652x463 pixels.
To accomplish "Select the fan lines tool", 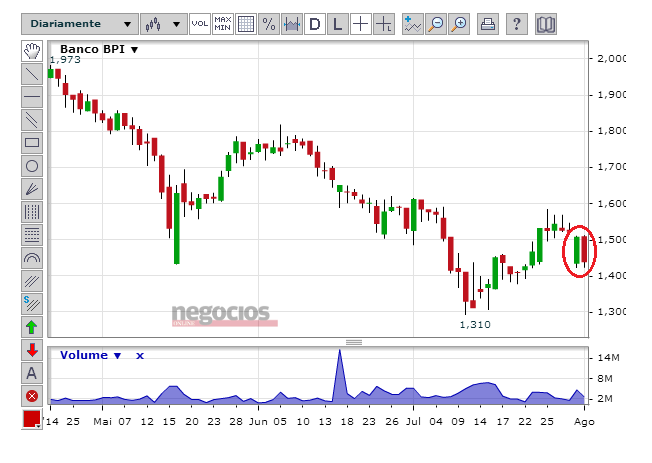I will pyautogui.click(x=32, y=189).
